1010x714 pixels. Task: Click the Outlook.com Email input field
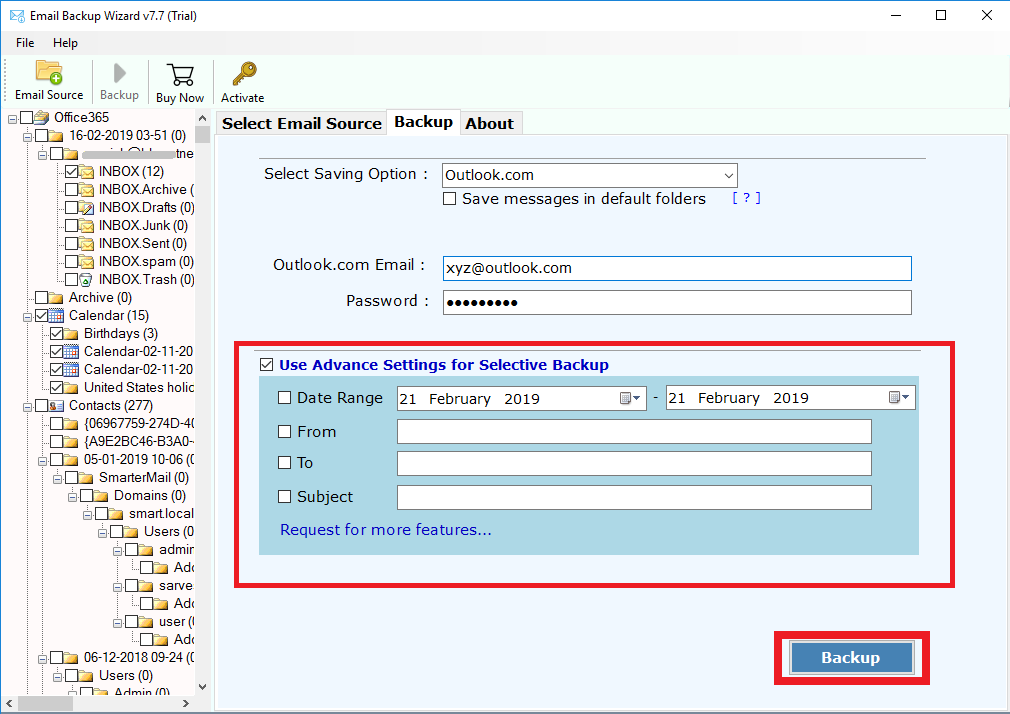677,269
